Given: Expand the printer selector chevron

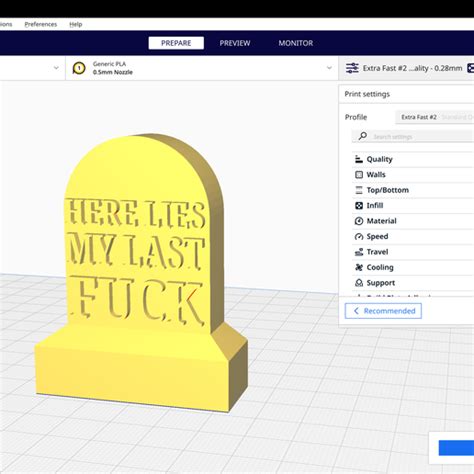Looking at the screenshot, I should [56, 68].
